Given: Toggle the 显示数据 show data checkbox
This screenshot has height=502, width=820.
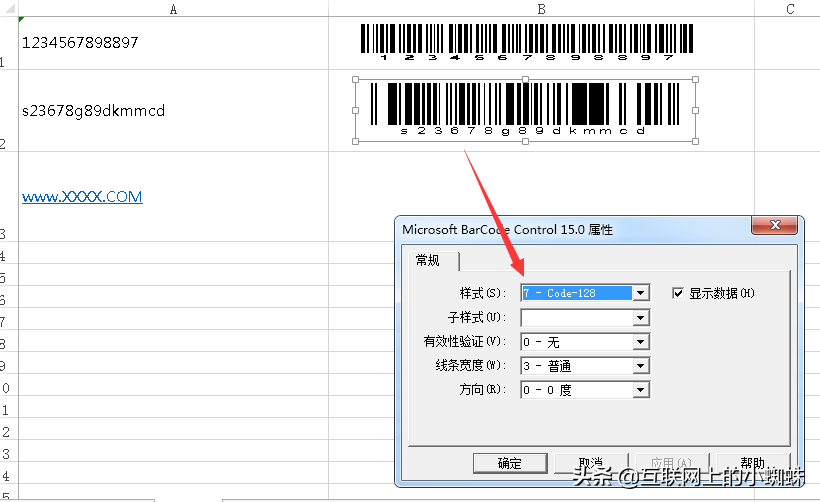Looking at the screenshot, I should point(678,293).
